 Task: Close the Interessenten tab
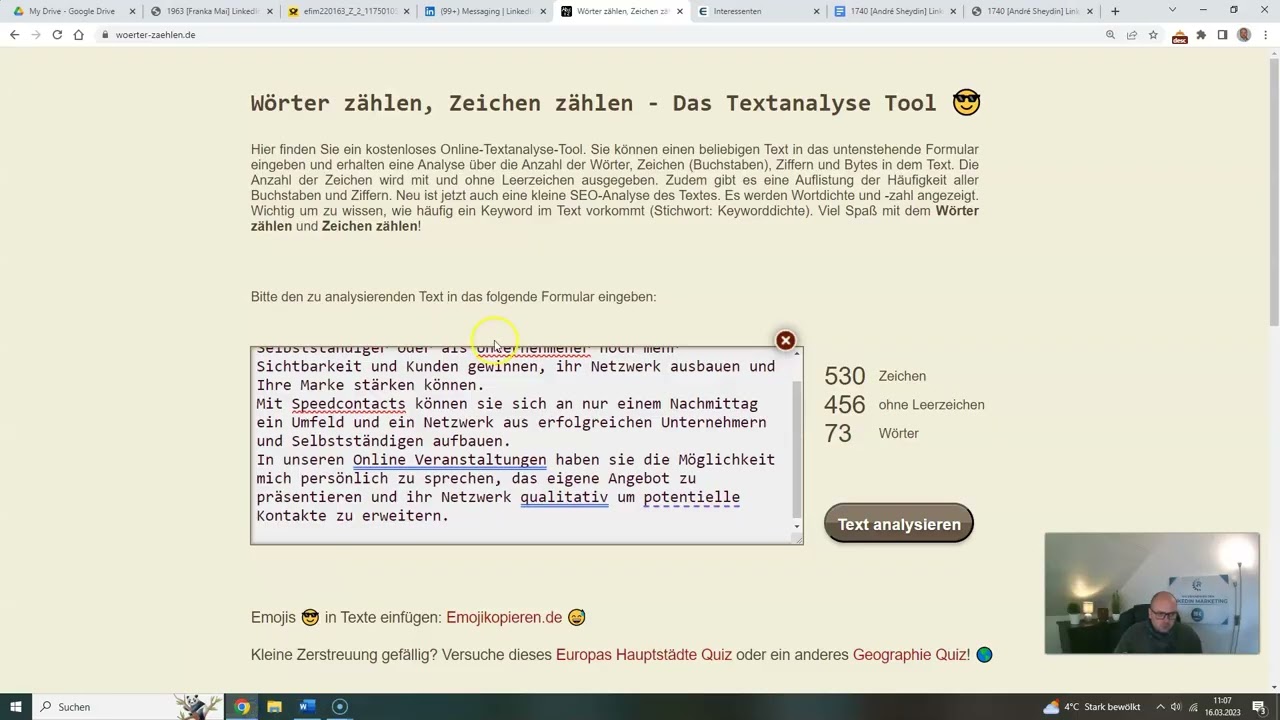point(816,11)
